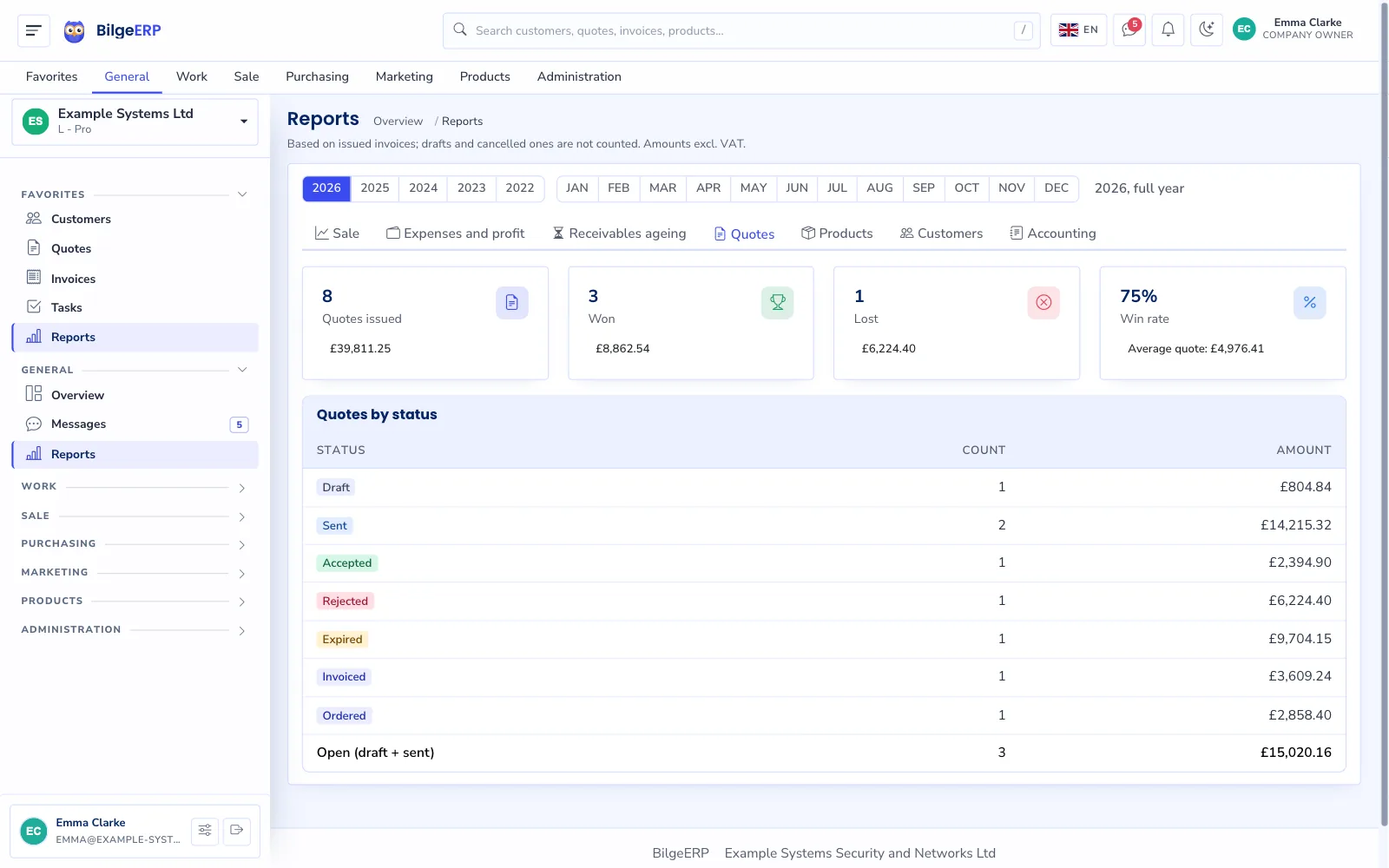
Task: Select year 2025
Action: [375, 188]
